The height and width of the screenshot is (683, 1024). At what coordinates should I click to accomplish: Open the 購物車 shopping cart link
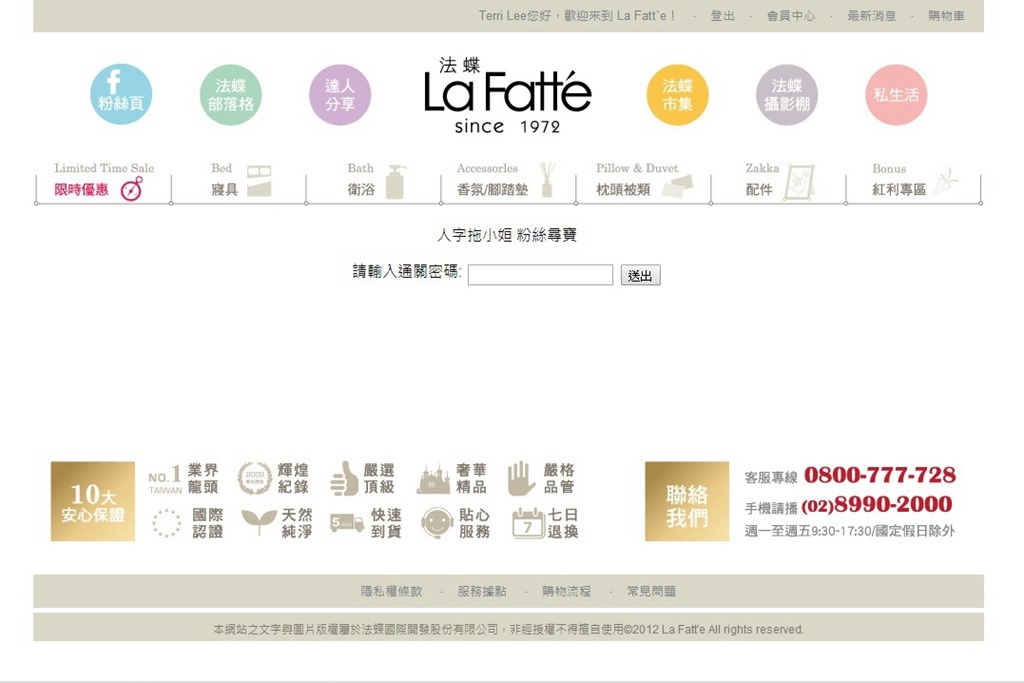click(946, 16)
